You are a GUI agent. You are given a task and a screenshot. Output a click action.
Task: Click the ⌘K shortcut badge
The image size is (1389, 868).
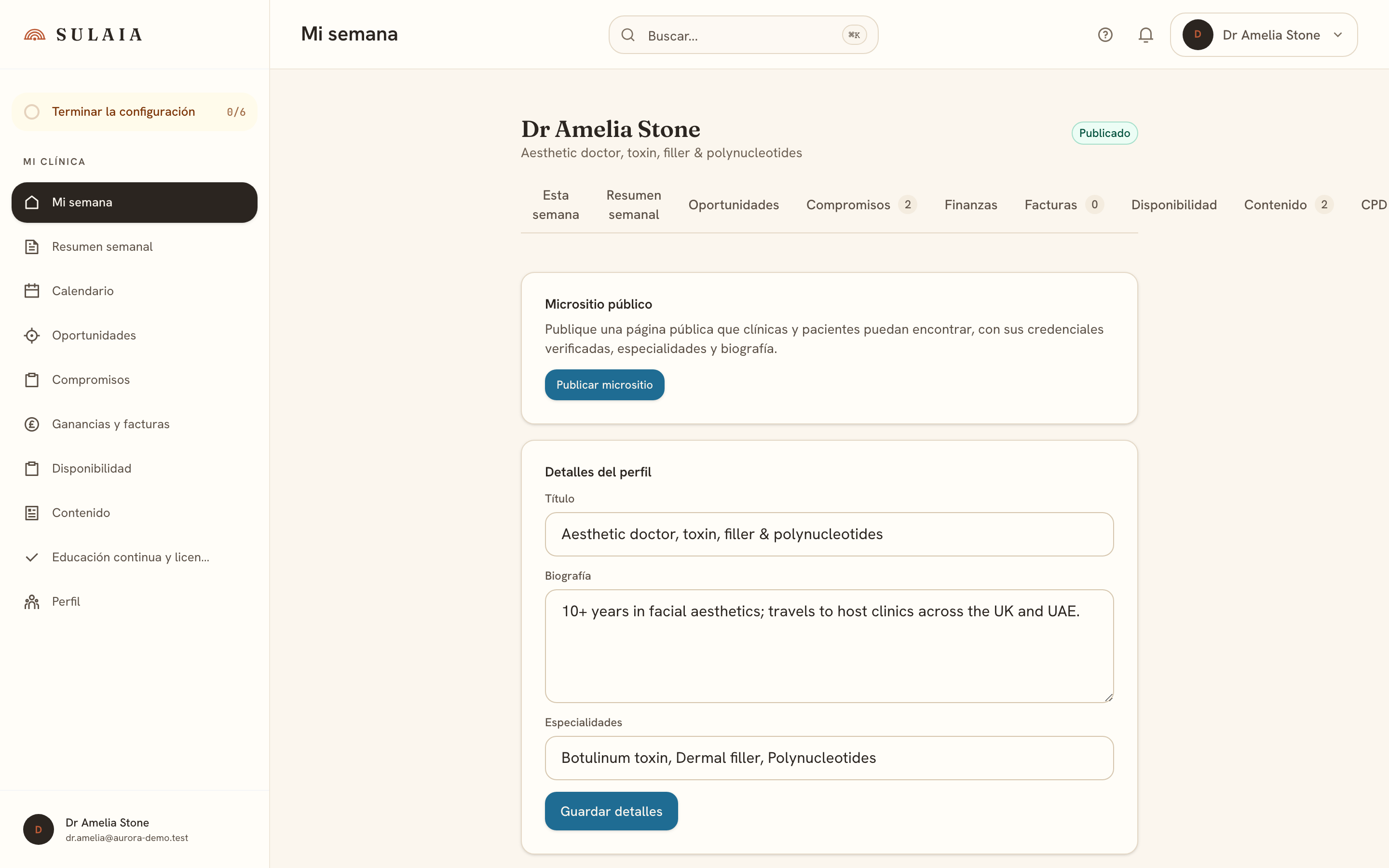(854, 35)
